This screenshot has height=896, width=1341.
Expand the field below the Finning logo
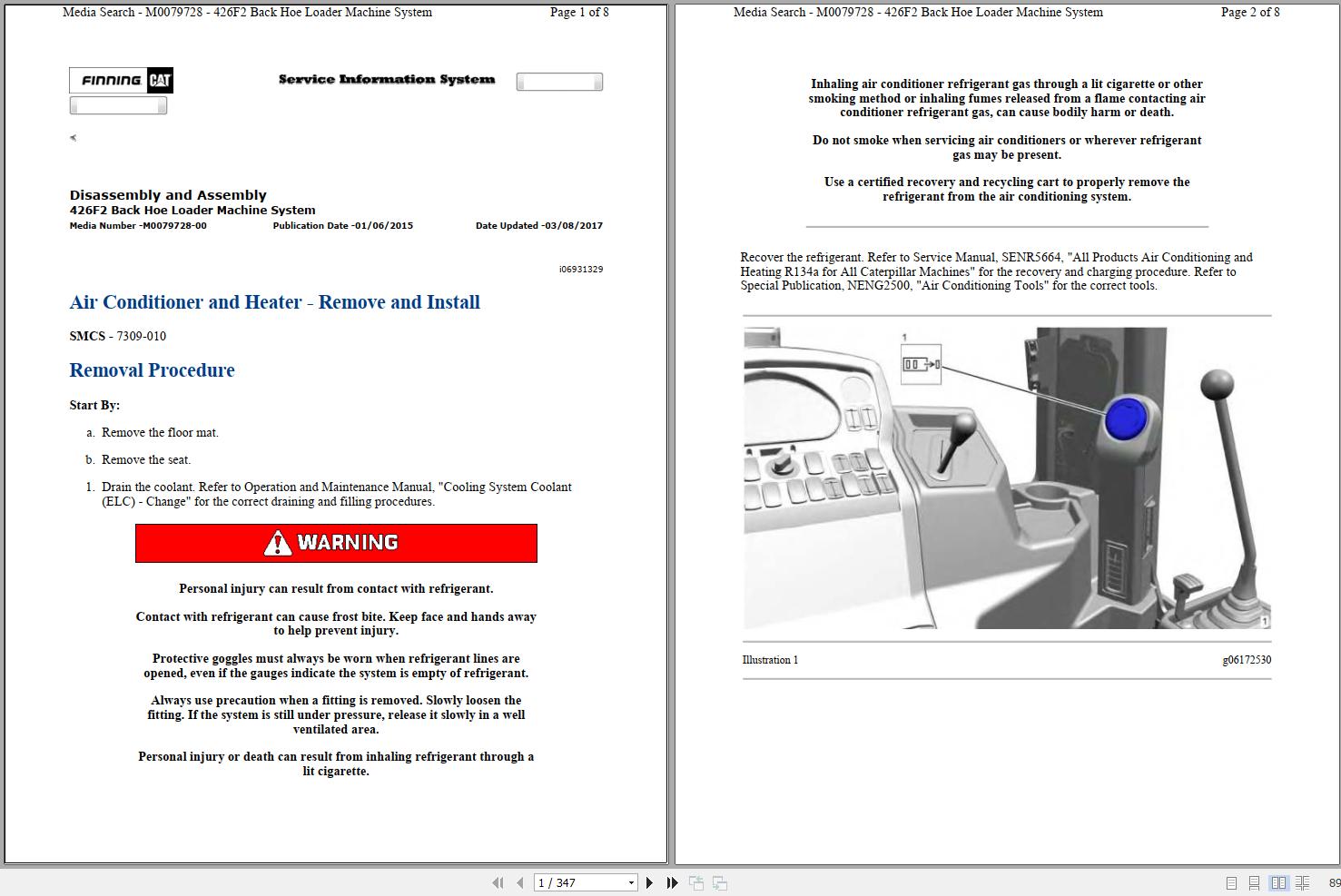[117, 104]
